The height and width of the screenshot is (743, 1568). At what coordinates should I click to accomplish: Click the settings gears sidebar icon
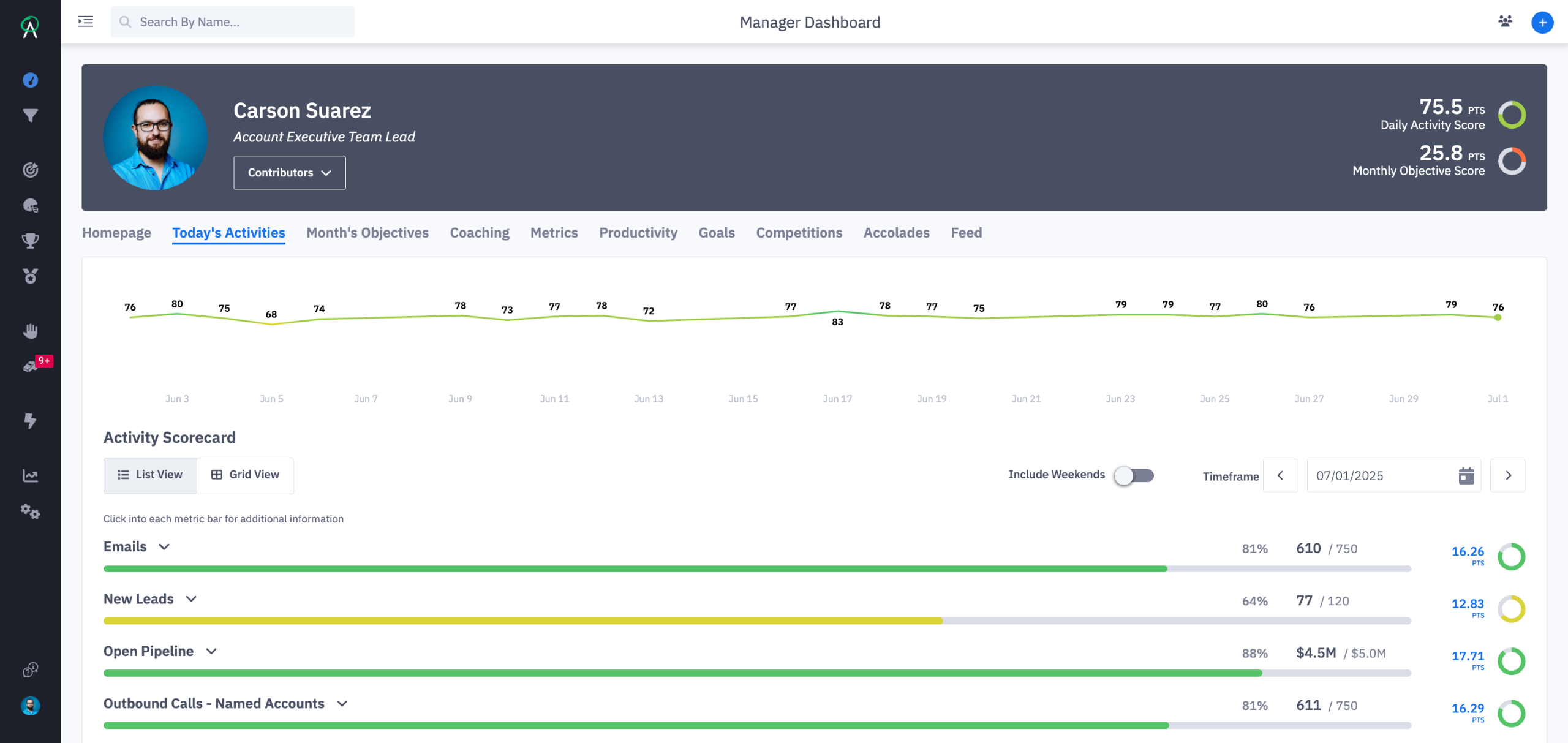pyautogui.click(x=30, y=511)
